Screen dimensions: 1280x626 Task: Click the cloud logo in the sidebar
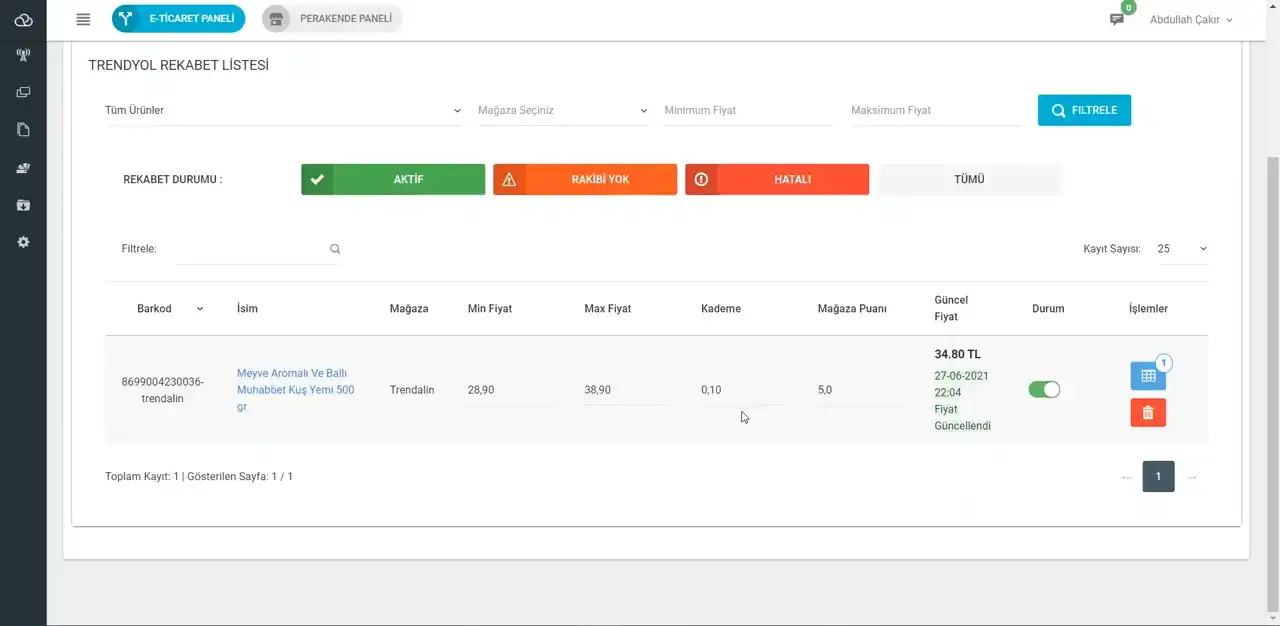23,19
